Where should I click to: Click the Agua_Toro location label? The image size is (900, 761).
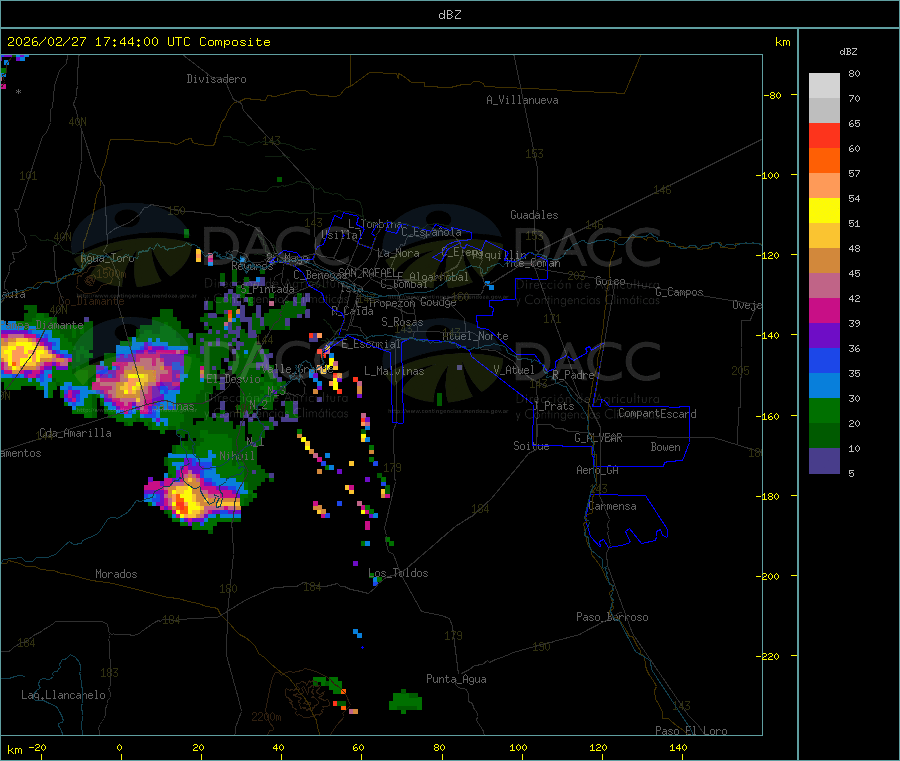[x=107, y=258]
